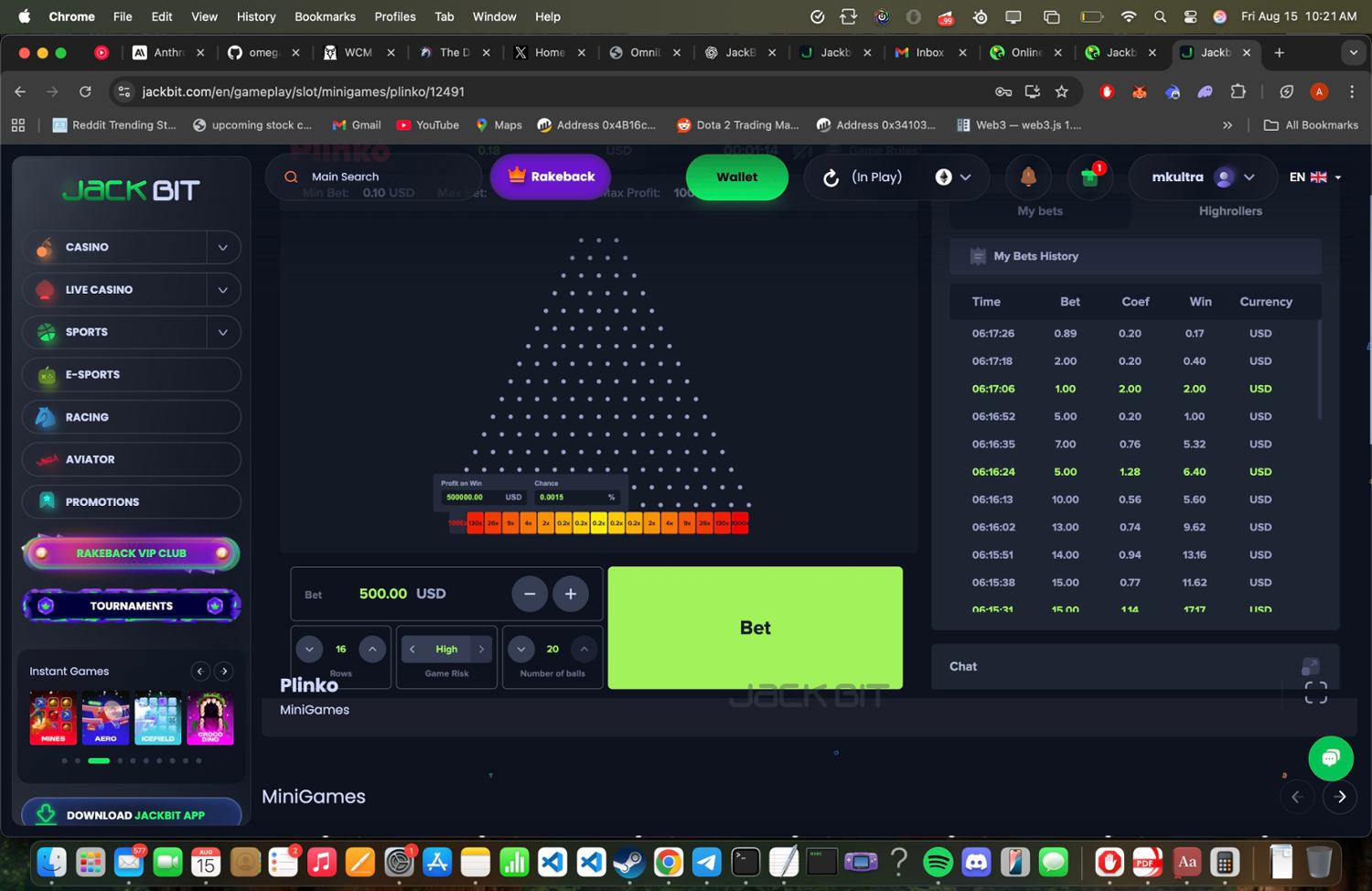Switch to the Highrollers tab
The height and width of the screenshot is (891, 1372).
point(1229,211)
